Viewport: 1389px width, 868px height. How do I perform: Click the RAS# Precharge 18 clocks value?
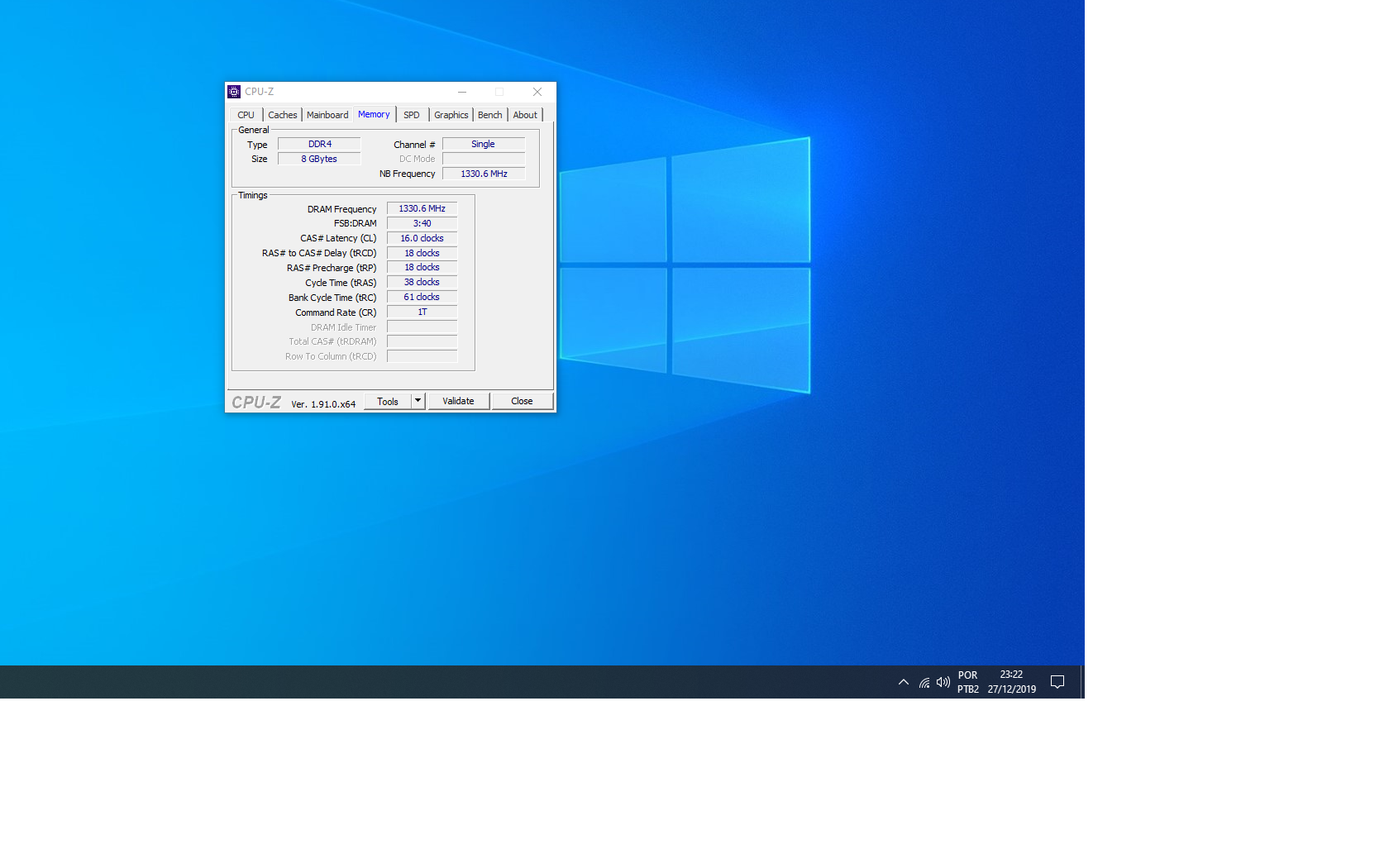(x=422, y=267)
